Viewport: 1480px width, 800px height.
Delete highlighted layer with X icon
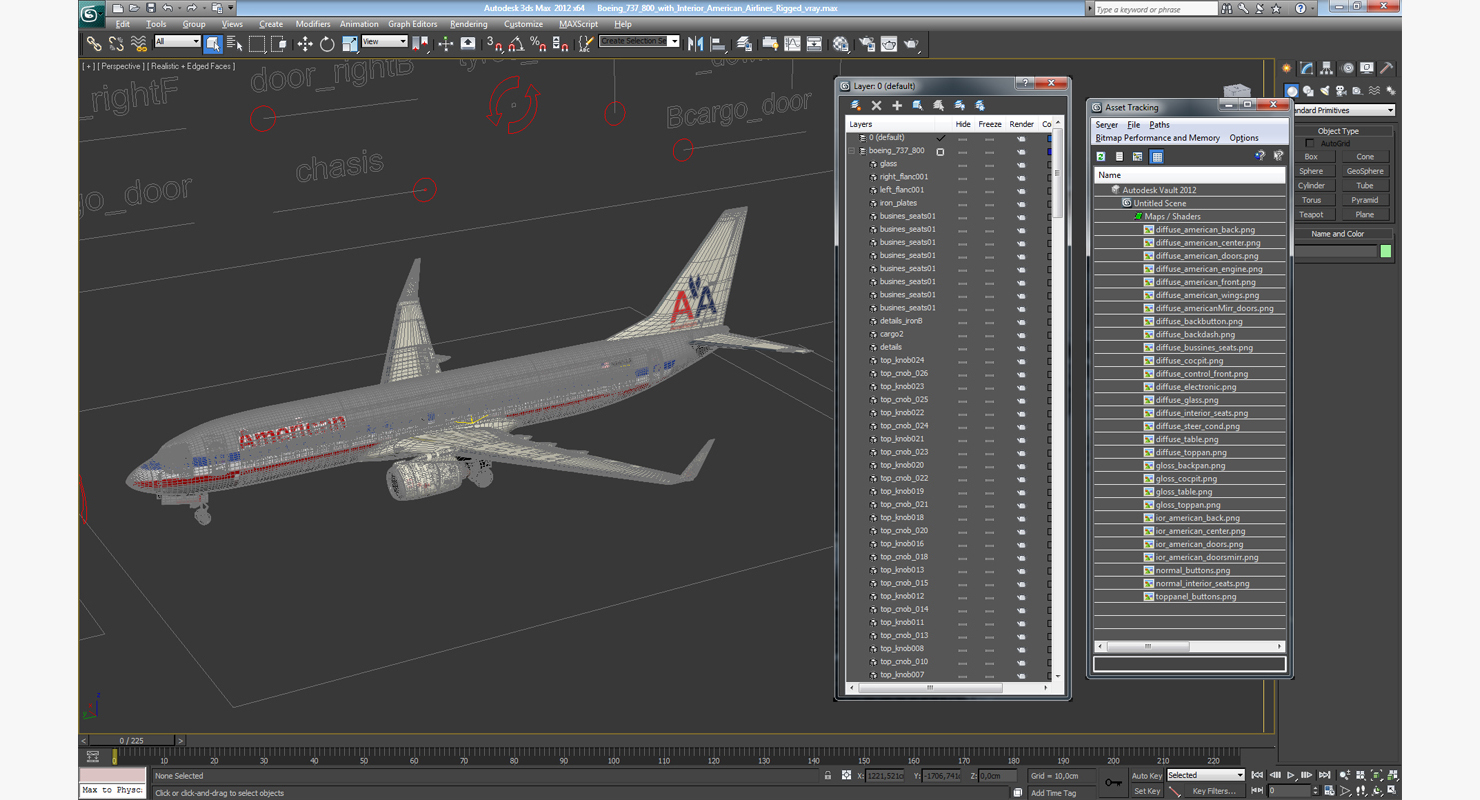tap(877, 105)
